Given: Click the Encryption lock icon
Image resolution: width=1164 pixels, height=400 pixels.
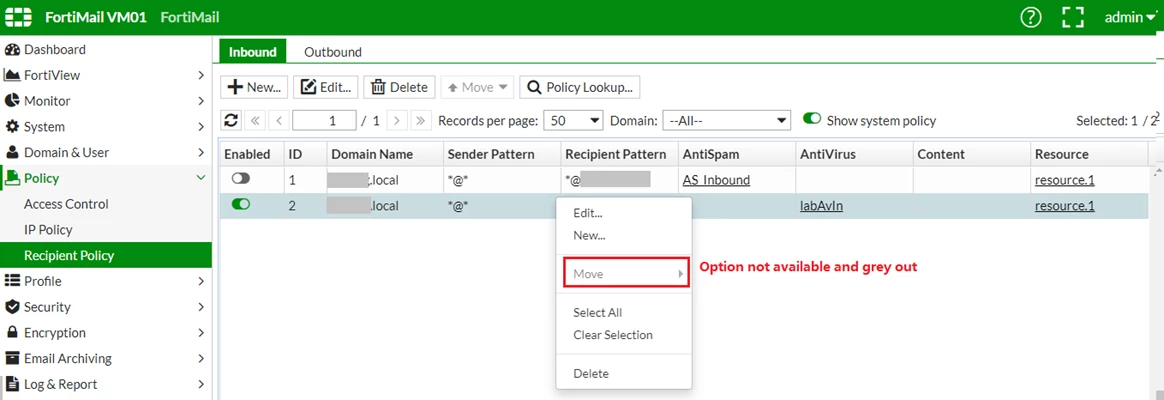Looking at the screenshot, I should pyautogui.click(x=12, y=332).
